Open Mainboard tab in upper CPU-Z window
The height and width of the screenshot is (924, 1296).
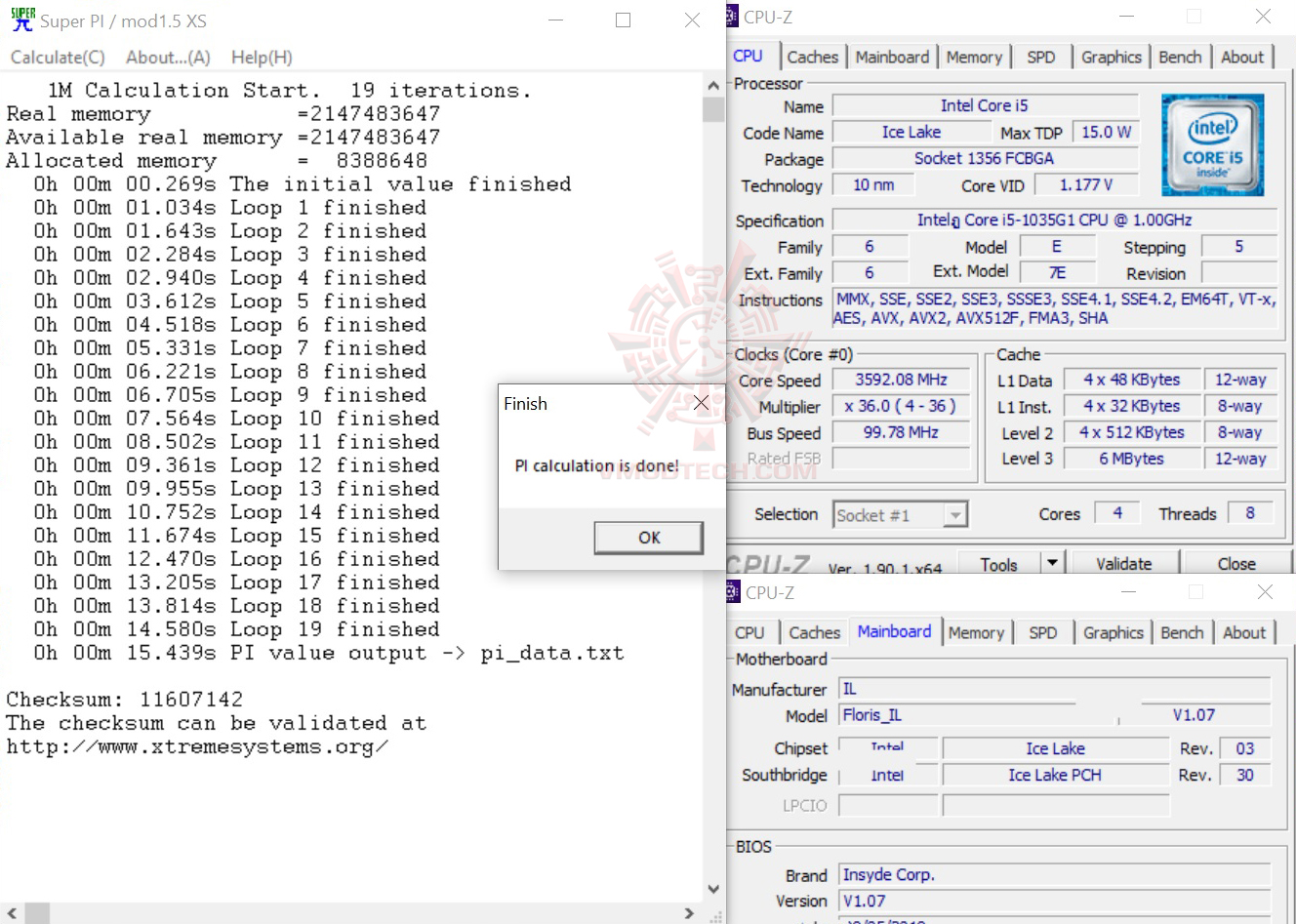click(x=892, y=58)
